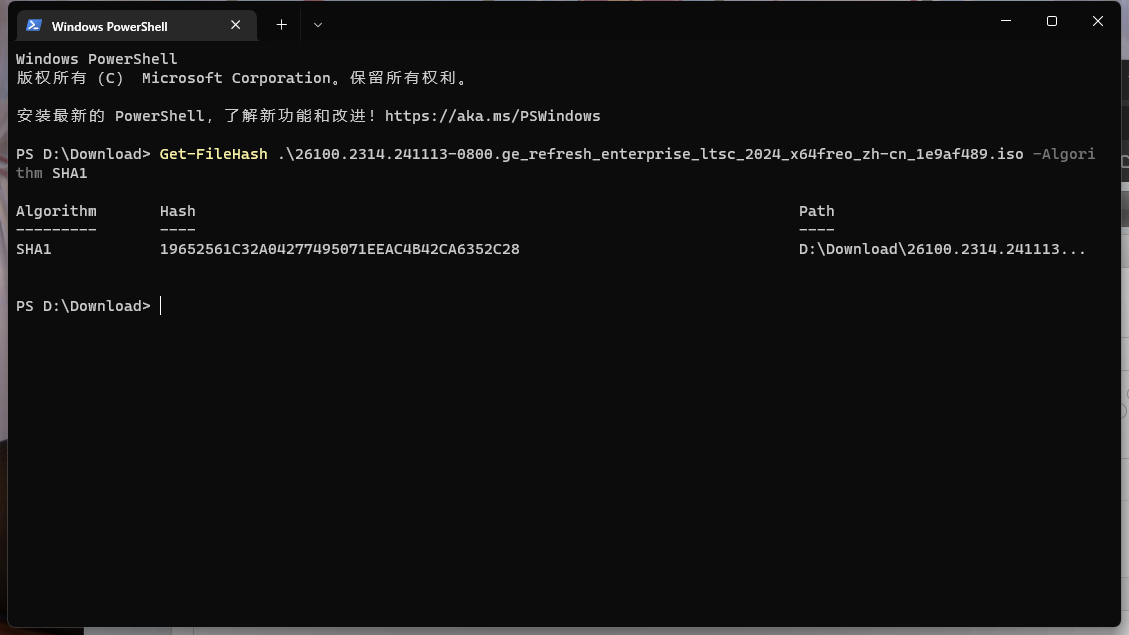1129x635 pixels.
Task: Open the terminal profiles dropdown arrow
Action: 318,24
